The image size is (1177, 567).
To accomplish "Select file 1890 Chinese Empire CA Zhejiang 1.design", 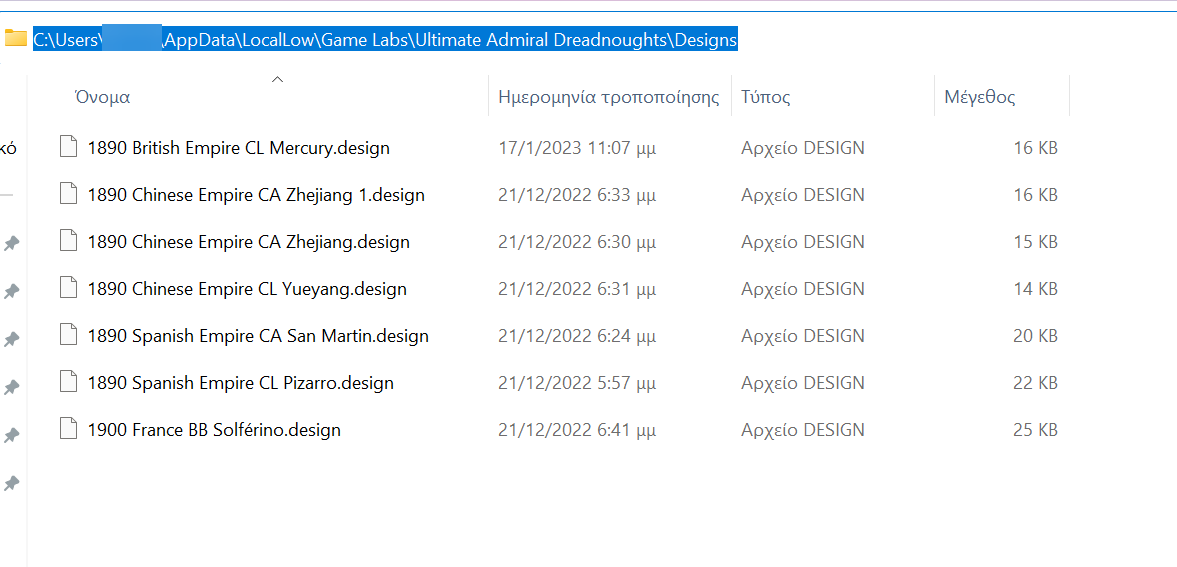I will tap(256, 195).
